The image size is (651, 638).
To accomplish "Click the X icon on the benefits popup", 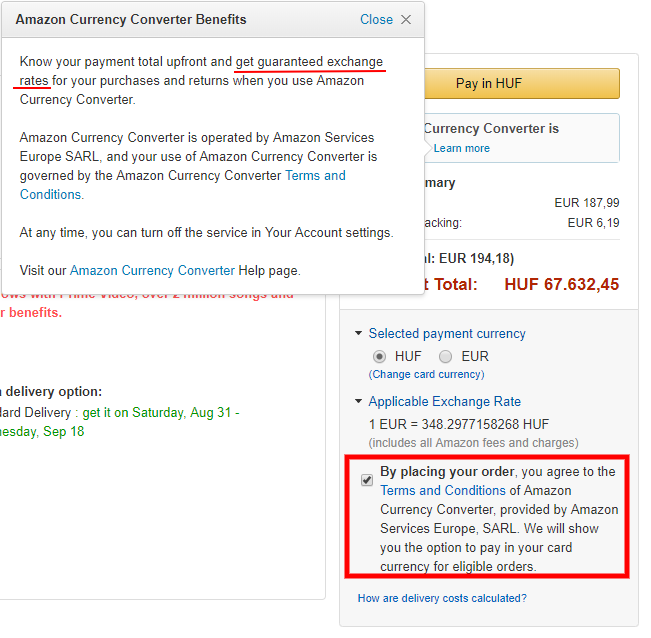I will (x=405, y=20).
